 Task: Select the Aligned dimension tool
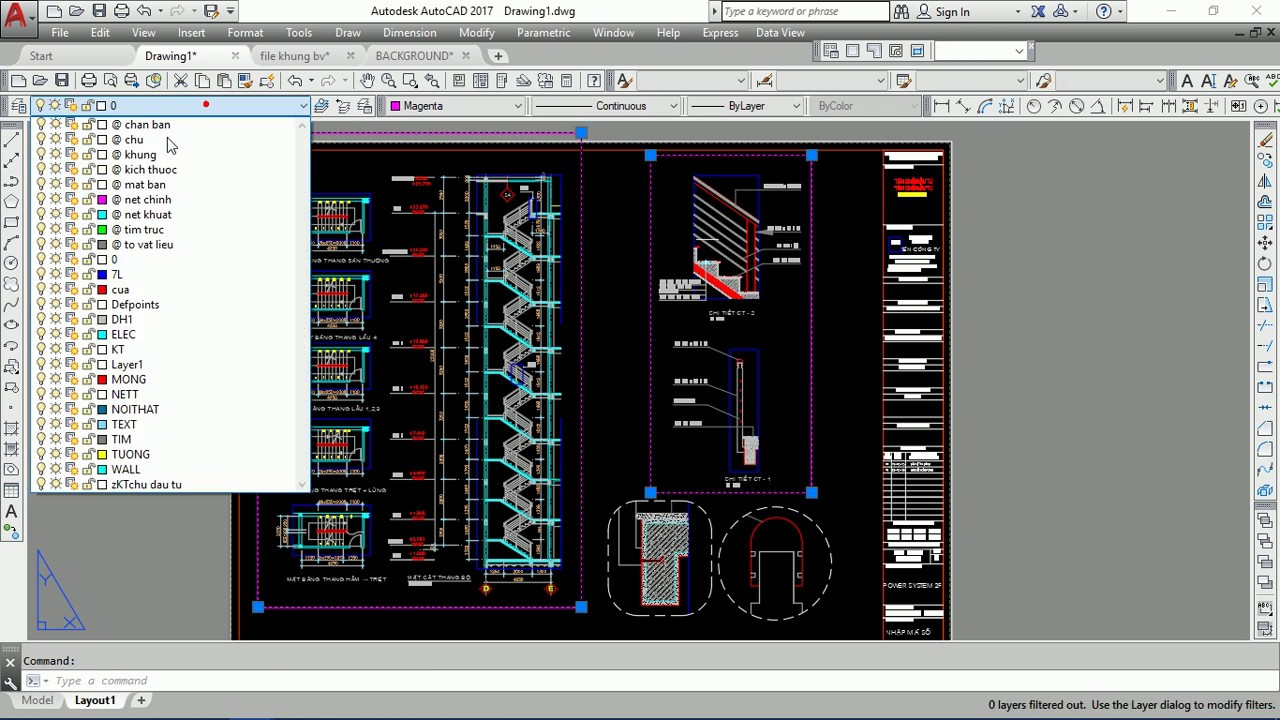963,105
